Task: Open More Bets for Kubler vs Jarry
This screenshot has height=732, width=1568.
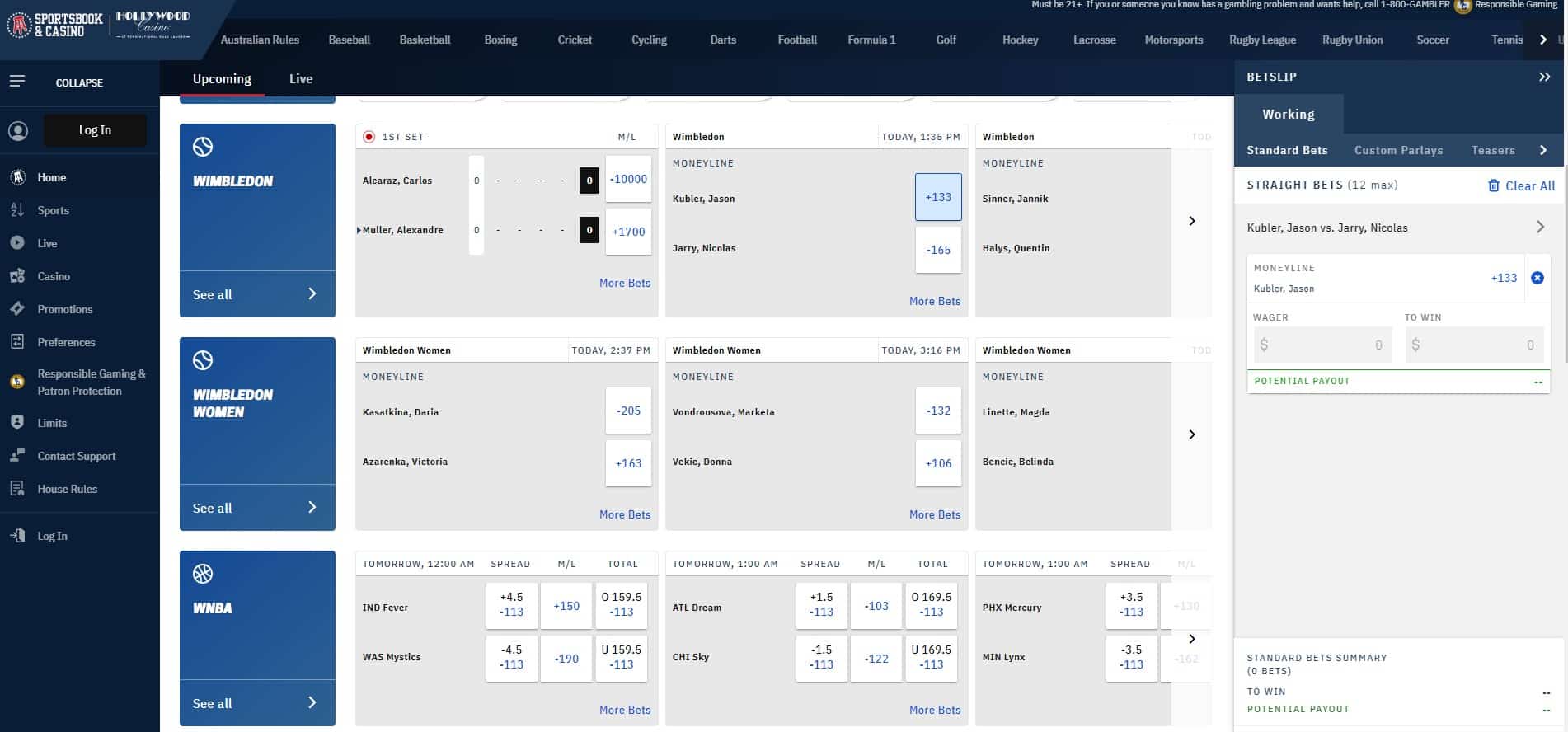Action: pyautogui.click(x=935, y=301)
